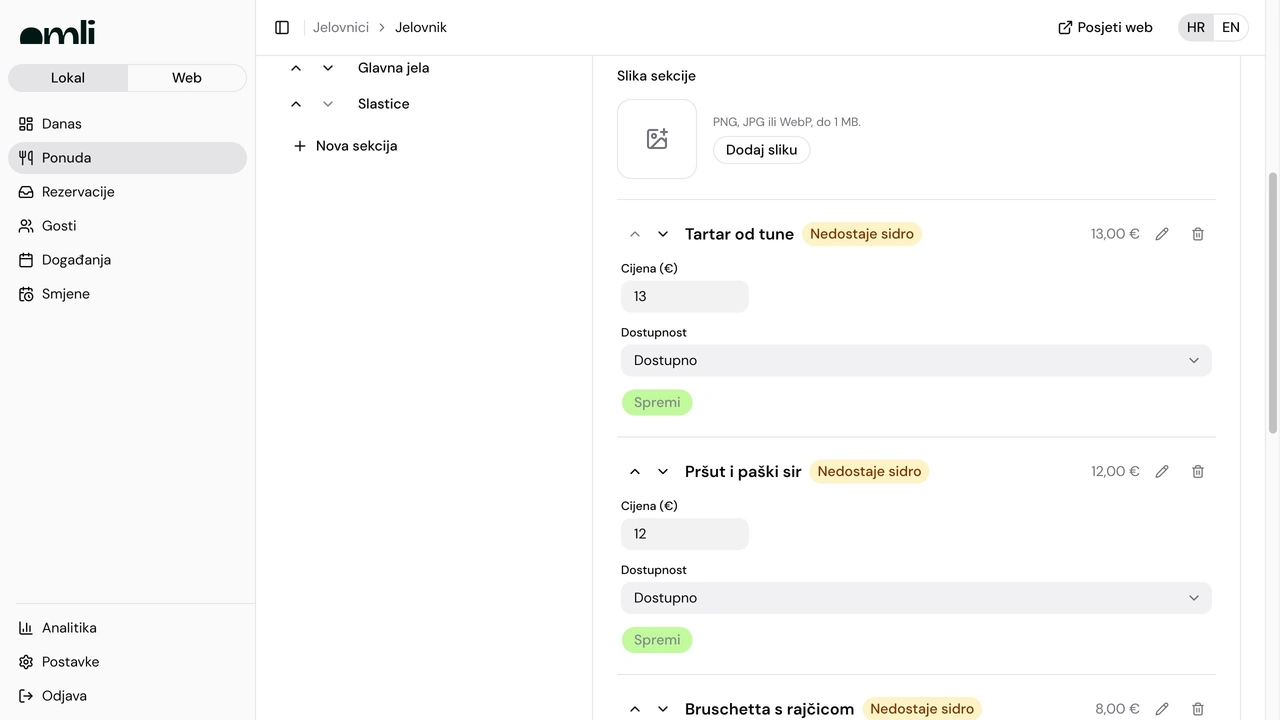
Task: Edit Pršut i paški sir pencil icon
Action: (x=1162, y=472)
